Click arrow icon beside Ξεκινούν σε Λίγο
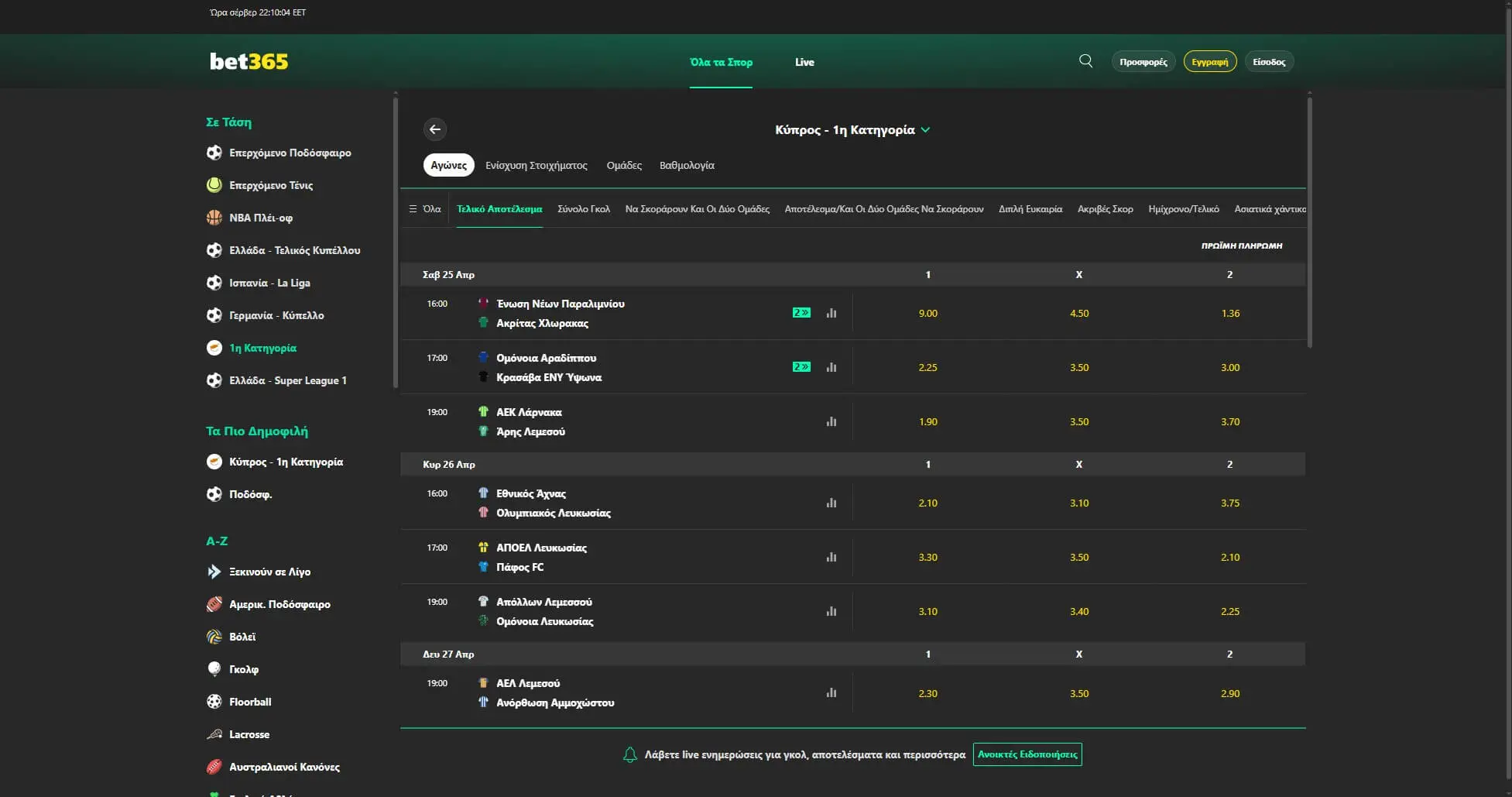The image size is (1512, 797). (214, 572)
